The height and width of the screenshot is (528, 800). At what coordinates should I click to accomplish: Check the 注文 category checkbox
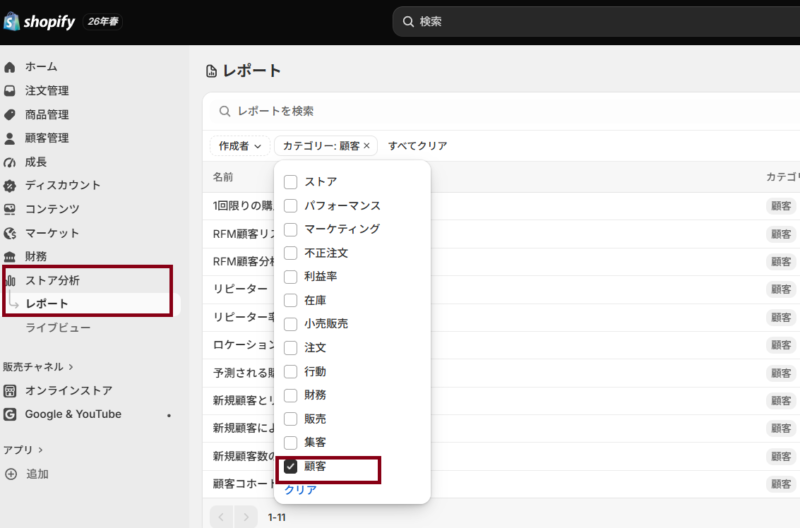pos(290,348)
